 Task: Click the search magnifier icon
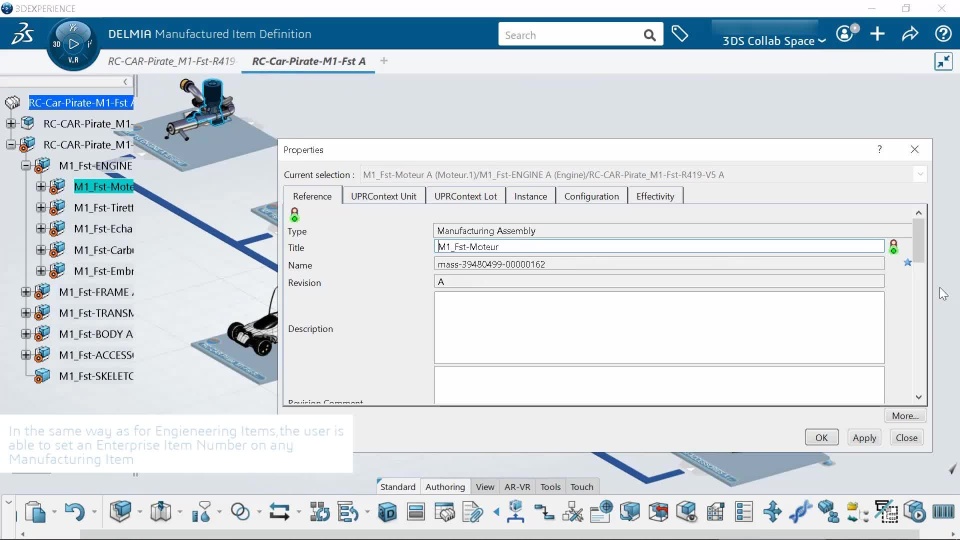(650, 36)
